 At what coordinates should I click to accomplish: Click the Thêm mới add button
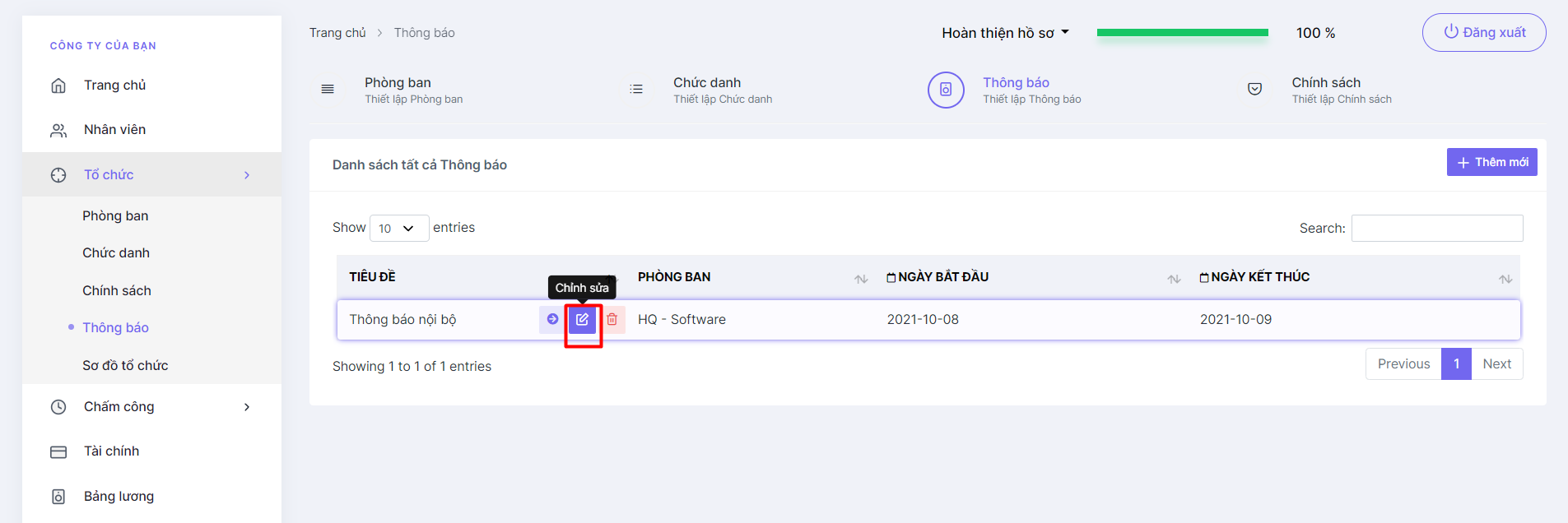coord(1491,162)
